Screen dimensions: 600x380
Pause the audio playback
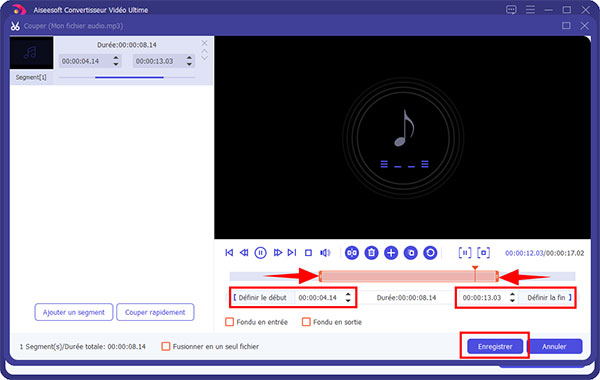[x=261, y=253]
